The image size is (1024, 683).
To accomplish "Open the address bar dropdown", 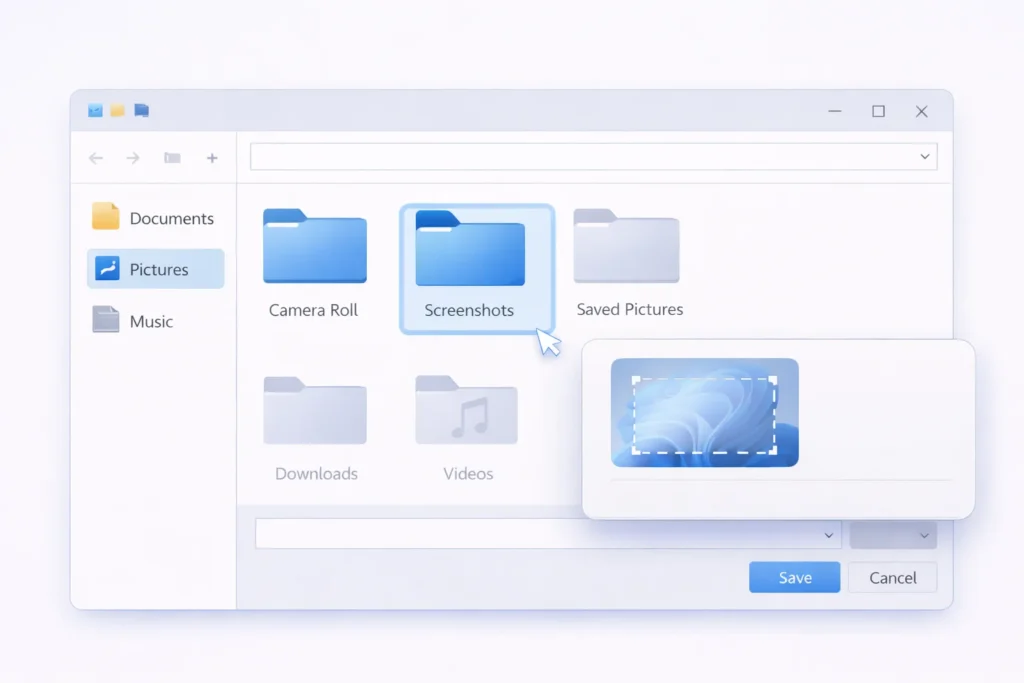I will pos(925,156).
